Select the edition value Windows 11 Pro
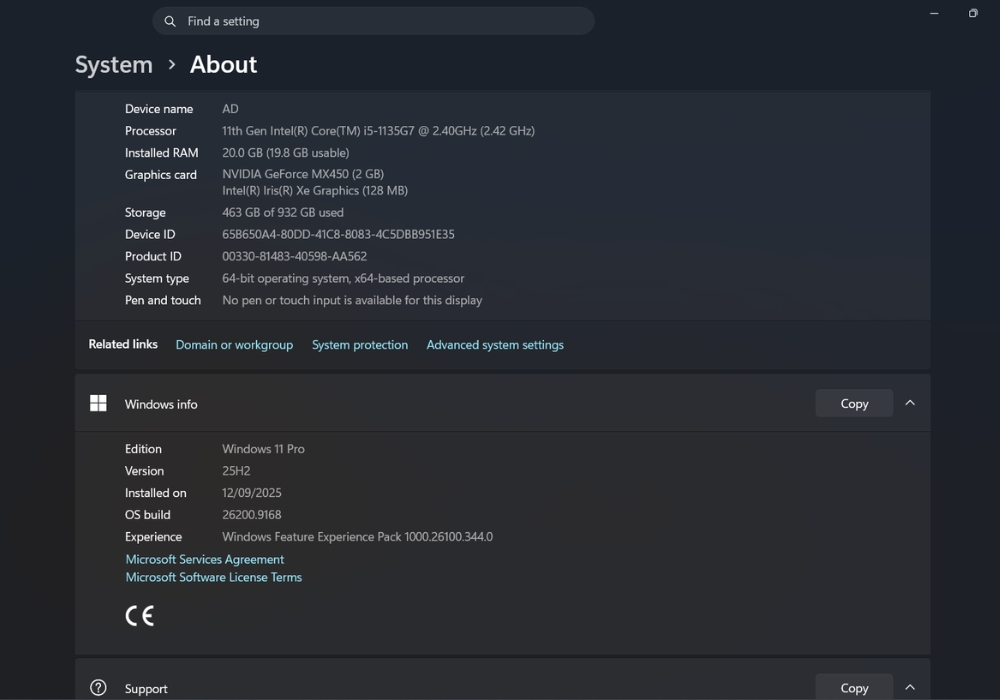This screenshot has height=700, width=1000. (x=263, y=449)
